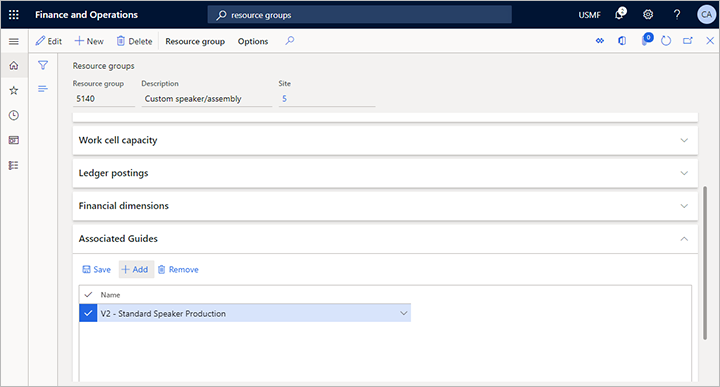The image size is (720, 387).
Task: Open help question mark icon
Action: (x=677, y=15)
